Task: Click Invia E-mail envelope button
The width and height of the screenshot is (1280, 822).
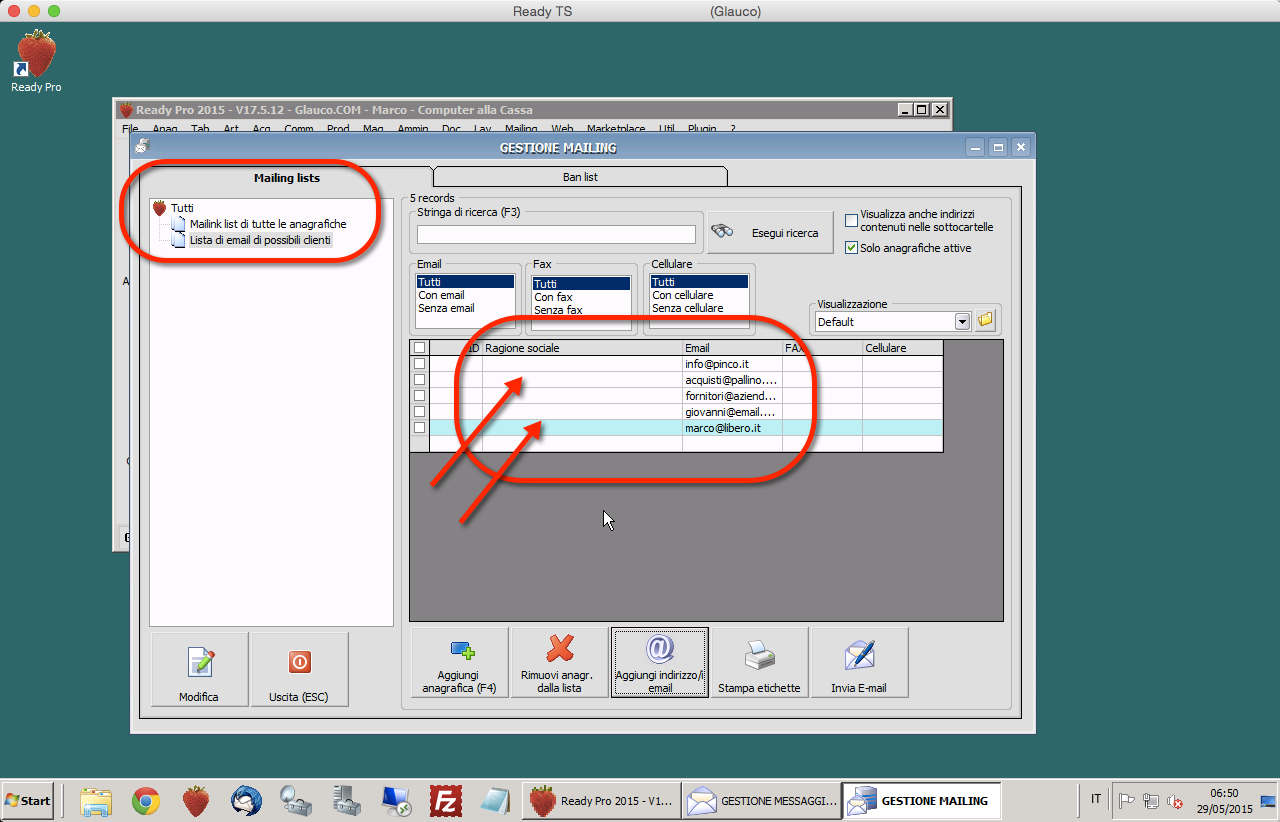Action: click(x=860, y=662)
